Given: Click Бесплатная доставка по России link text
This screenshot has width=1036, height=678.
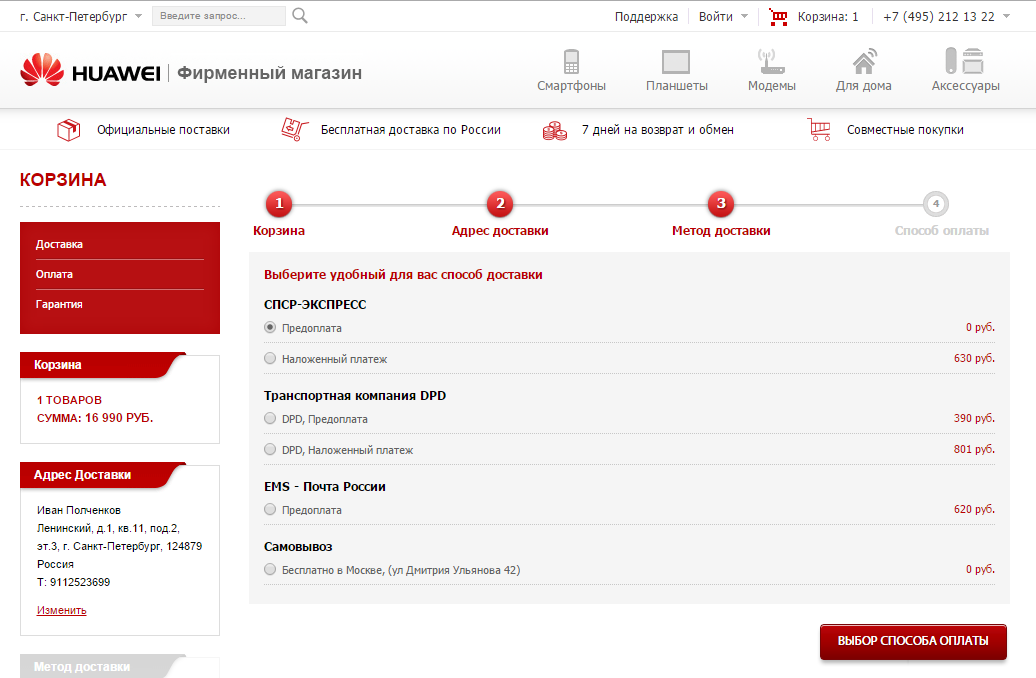Looking at the screenshot, I should point(411,130).
